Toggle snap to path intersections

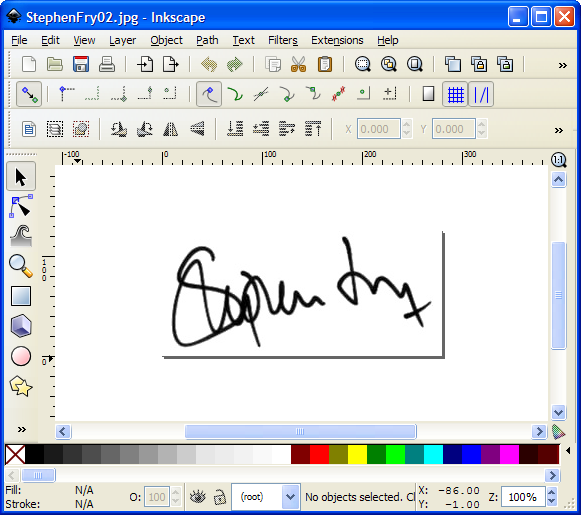point(261,94)
